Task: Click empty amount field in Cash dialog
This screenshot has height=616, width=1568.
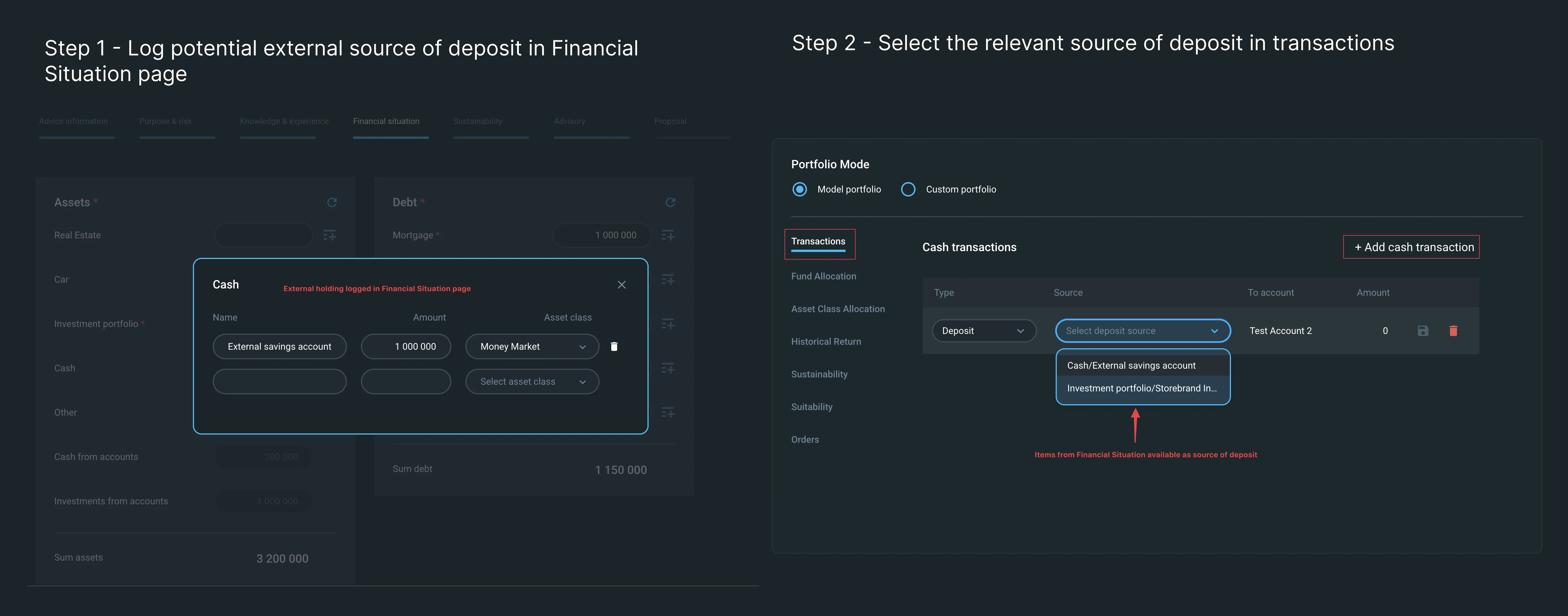Action: click(406, 382)
